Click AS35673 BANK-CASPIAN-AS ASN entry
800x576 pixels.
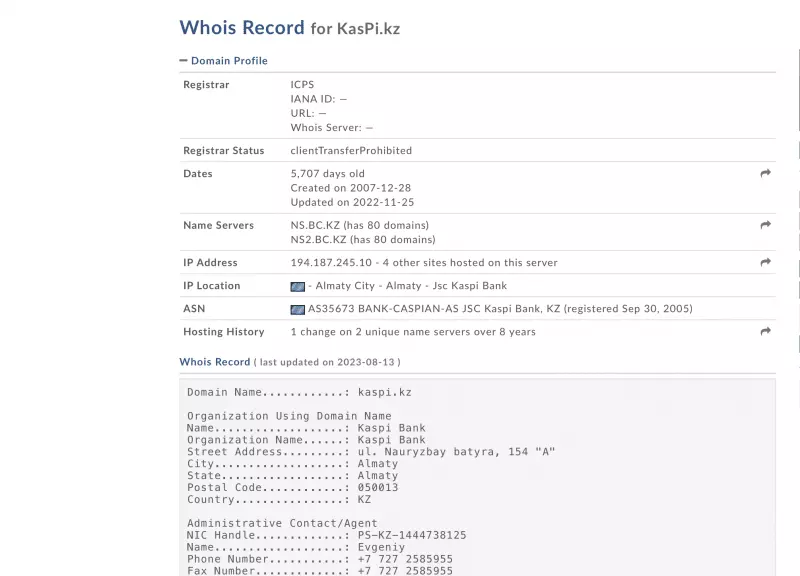[500, 309]
